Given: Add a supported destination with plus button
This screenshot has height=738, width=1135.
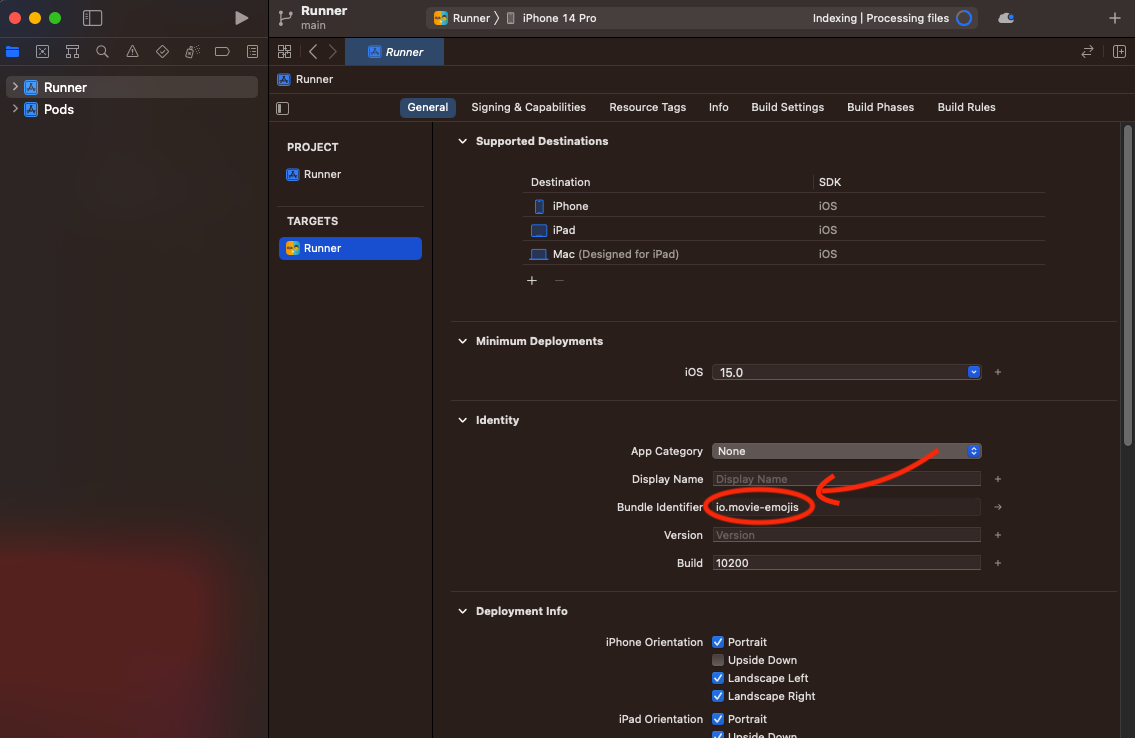Looking at the screenshot, I should 532,281.
